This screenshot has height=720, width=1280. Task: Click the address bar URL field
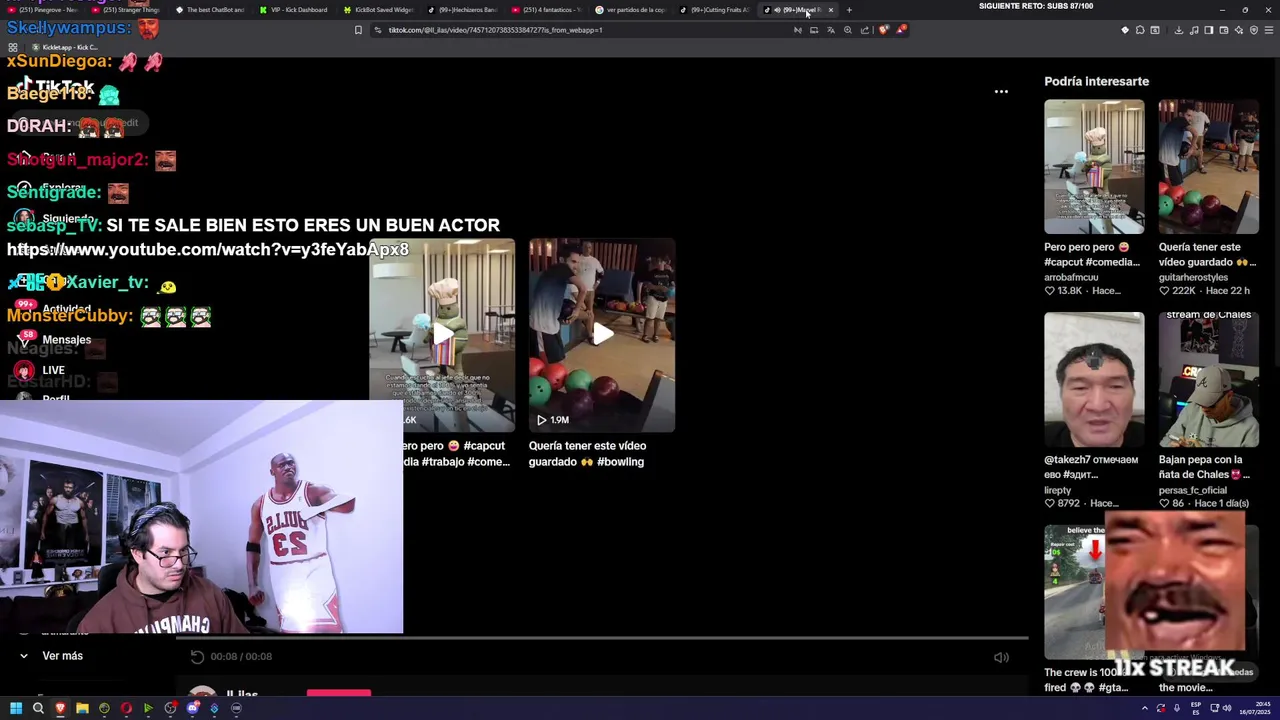click(580, 30)
